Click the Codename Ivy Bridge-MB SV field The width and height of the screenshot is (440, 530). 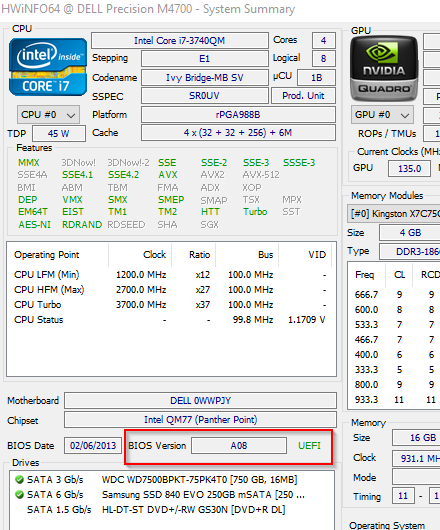click(204, 78)
